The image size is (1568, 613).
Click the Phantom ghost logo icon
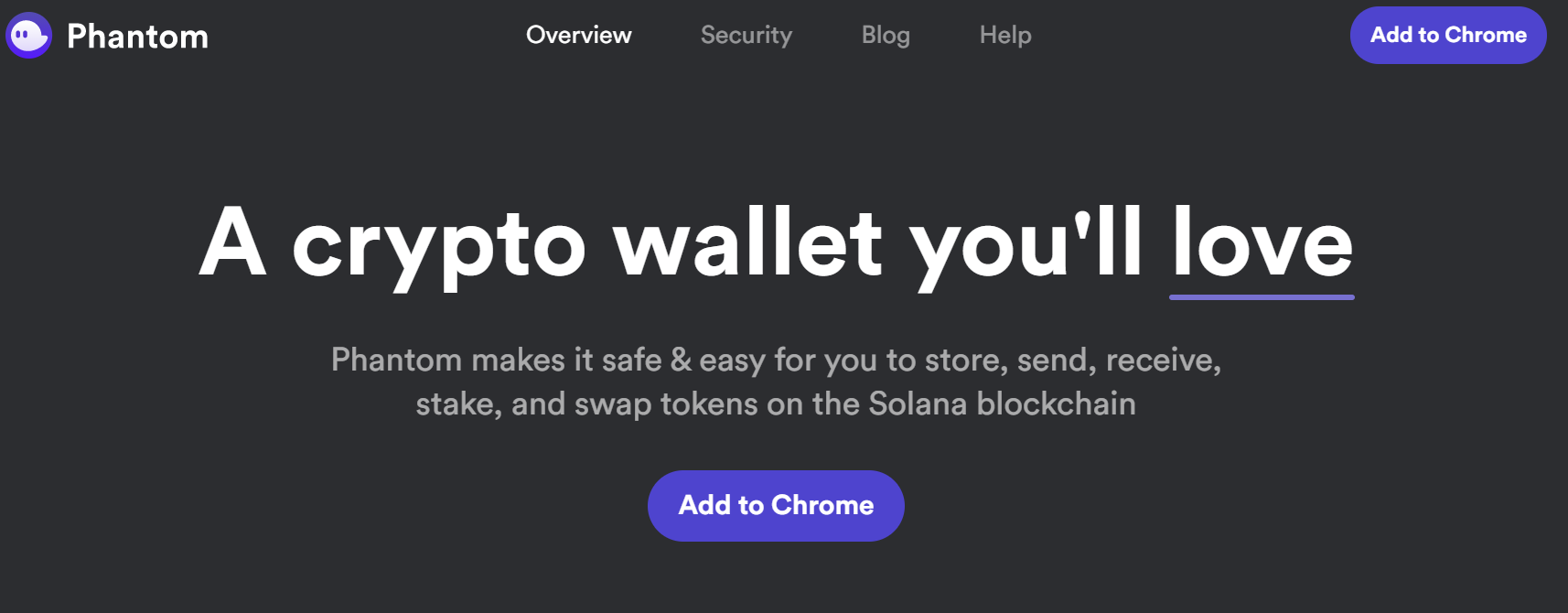tap(29, 36)
